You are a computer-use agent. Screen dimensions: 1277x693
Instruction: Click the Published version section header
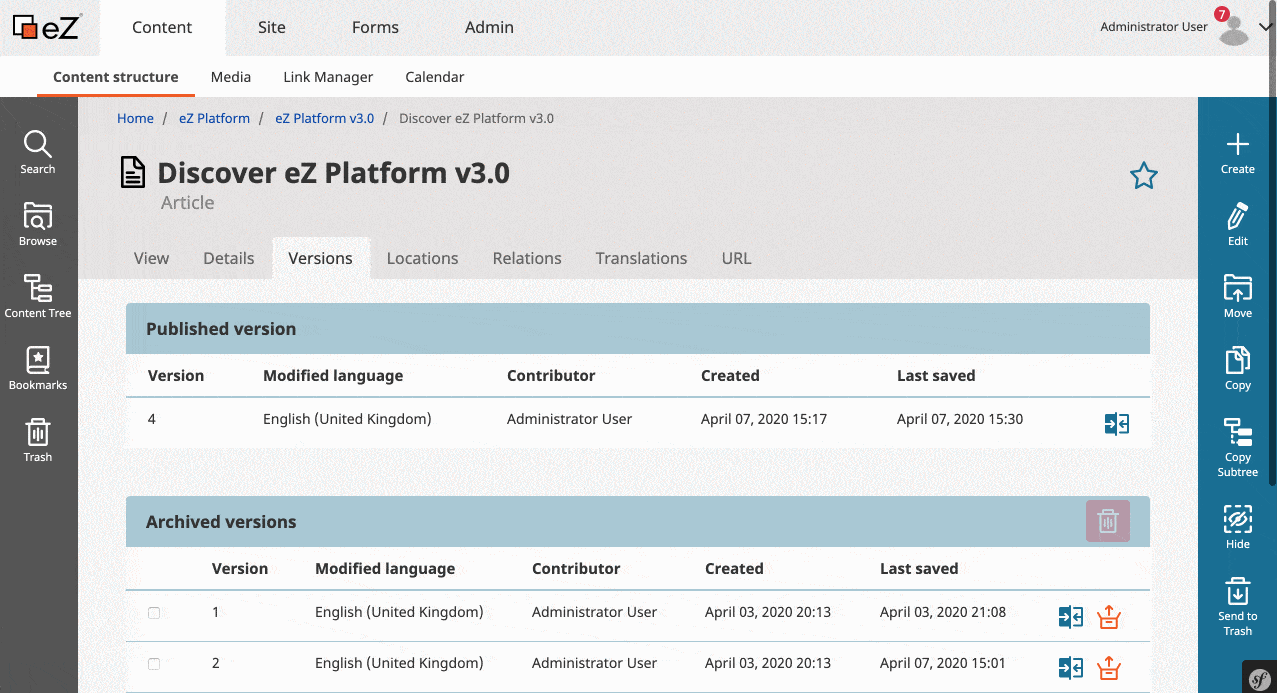click(x=638, y=329)
